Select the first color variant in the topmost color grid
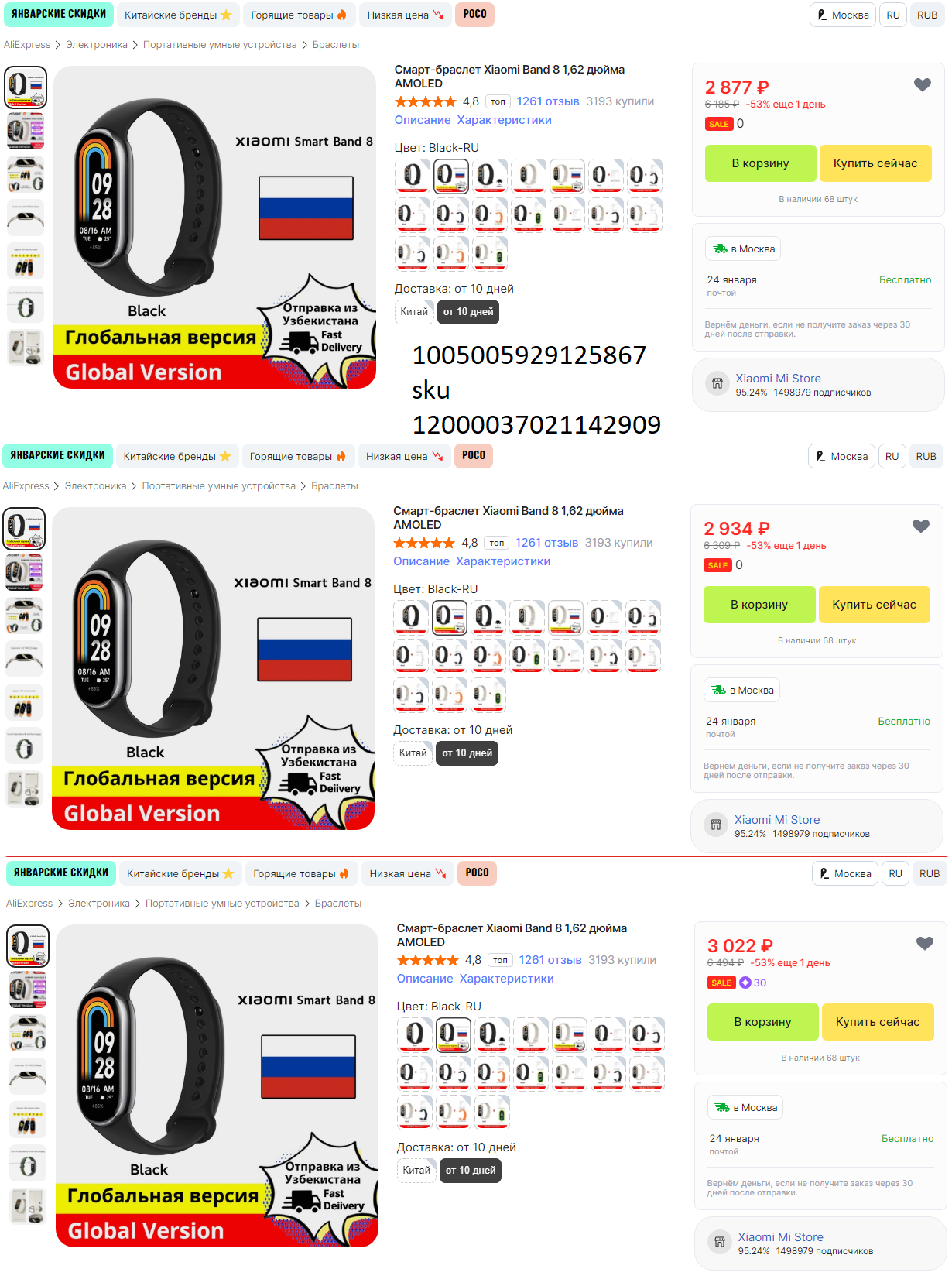This screenshot has height=1286, width=952. [x=413, y=176]
